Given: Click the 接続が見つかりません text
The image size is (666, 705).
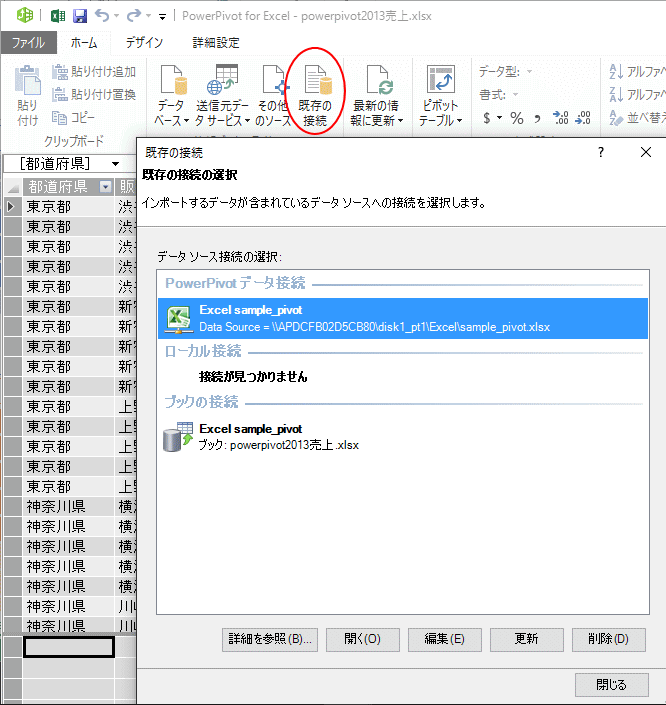Looking at the screenshot, I should [x=253, y=377].
